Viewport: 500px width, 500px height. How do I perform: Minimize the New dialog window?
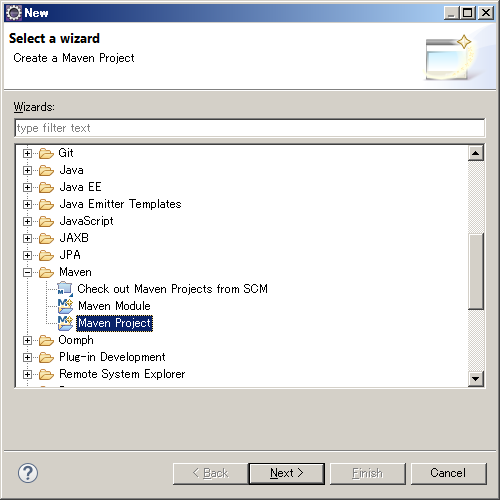click(452, 13)
